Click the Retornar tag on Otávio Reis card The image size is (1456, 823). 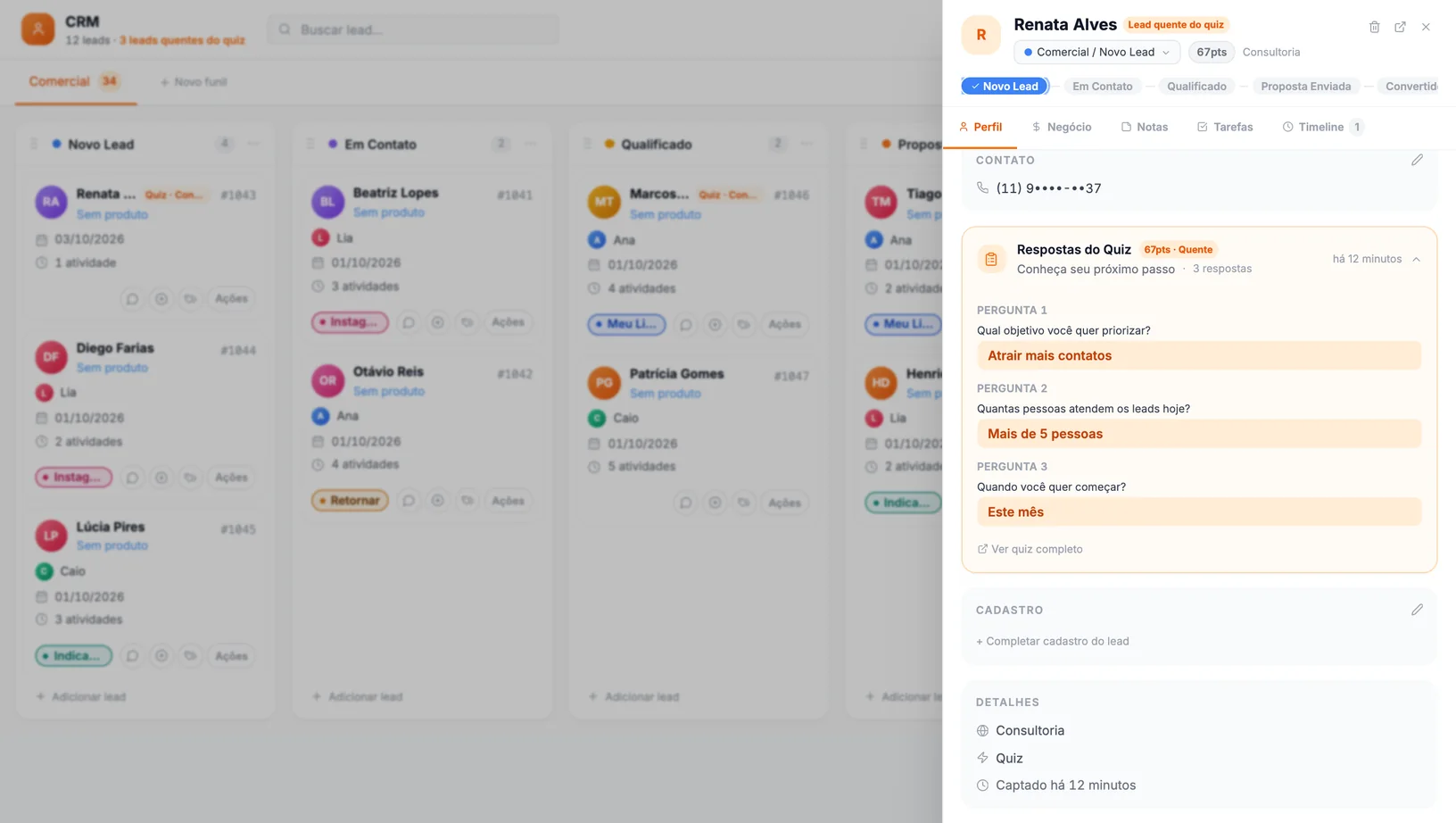(x=350, y=501)
